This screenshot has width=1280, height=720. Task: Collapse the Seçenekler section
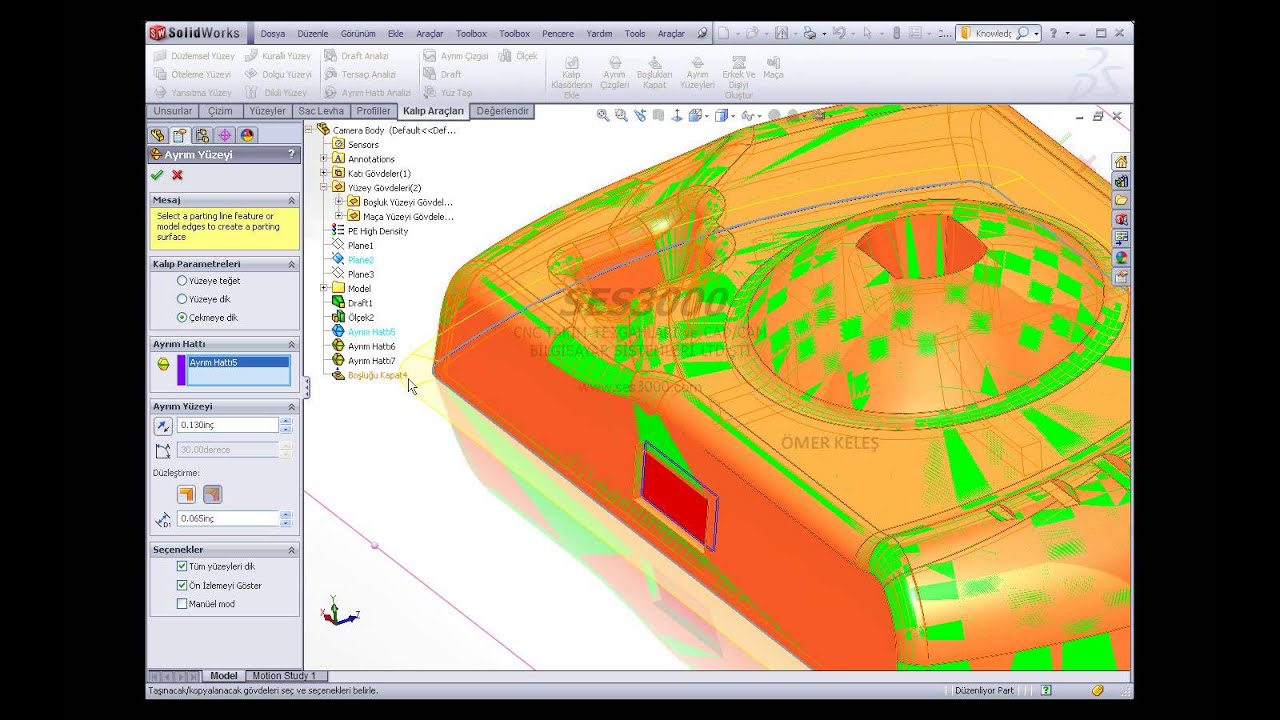click(292, 550)
